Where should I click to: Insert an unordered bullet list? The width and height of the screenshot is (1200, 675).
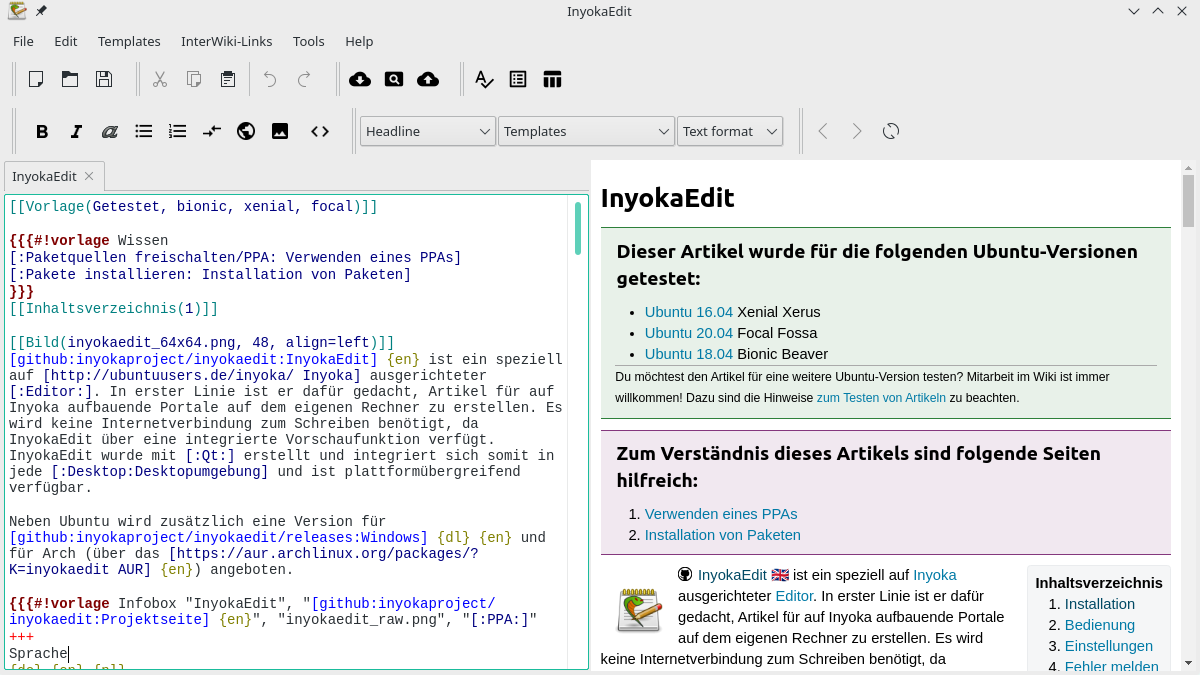[144, 131]
